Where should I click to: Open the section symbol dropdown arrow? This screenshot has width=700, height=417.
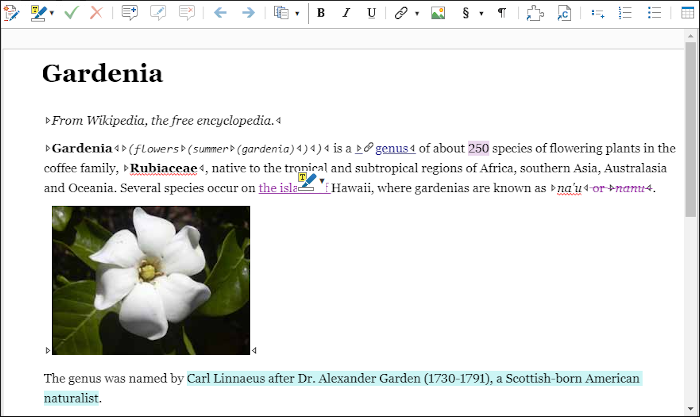point(481,14)
